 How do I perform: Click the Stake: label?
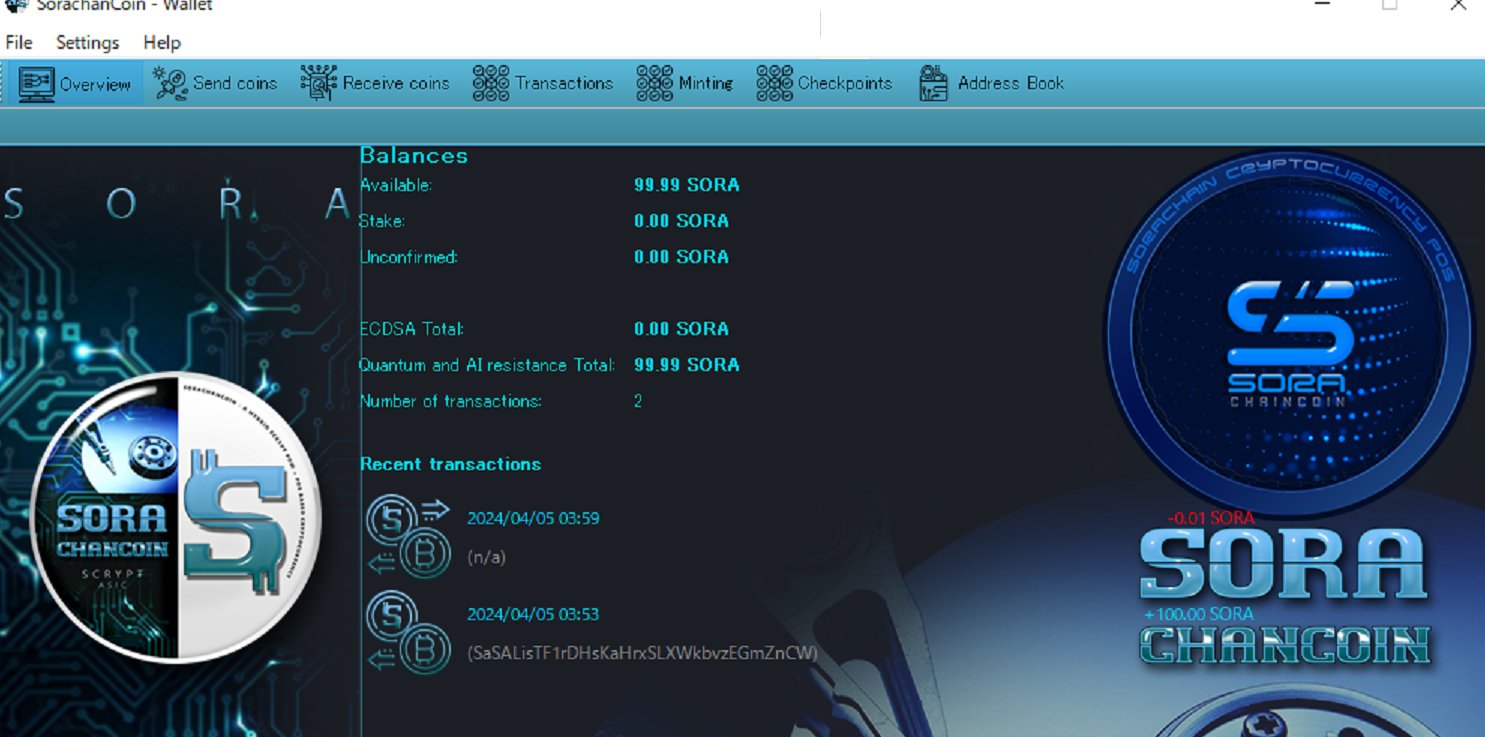[x=382, y=221]
